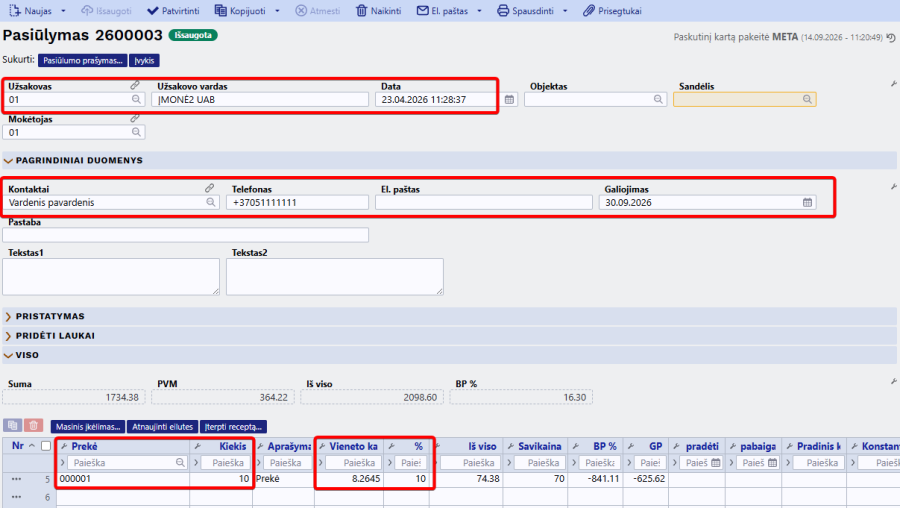Click the Įvykis button
900x508 pixels.
tap(144, 60)
